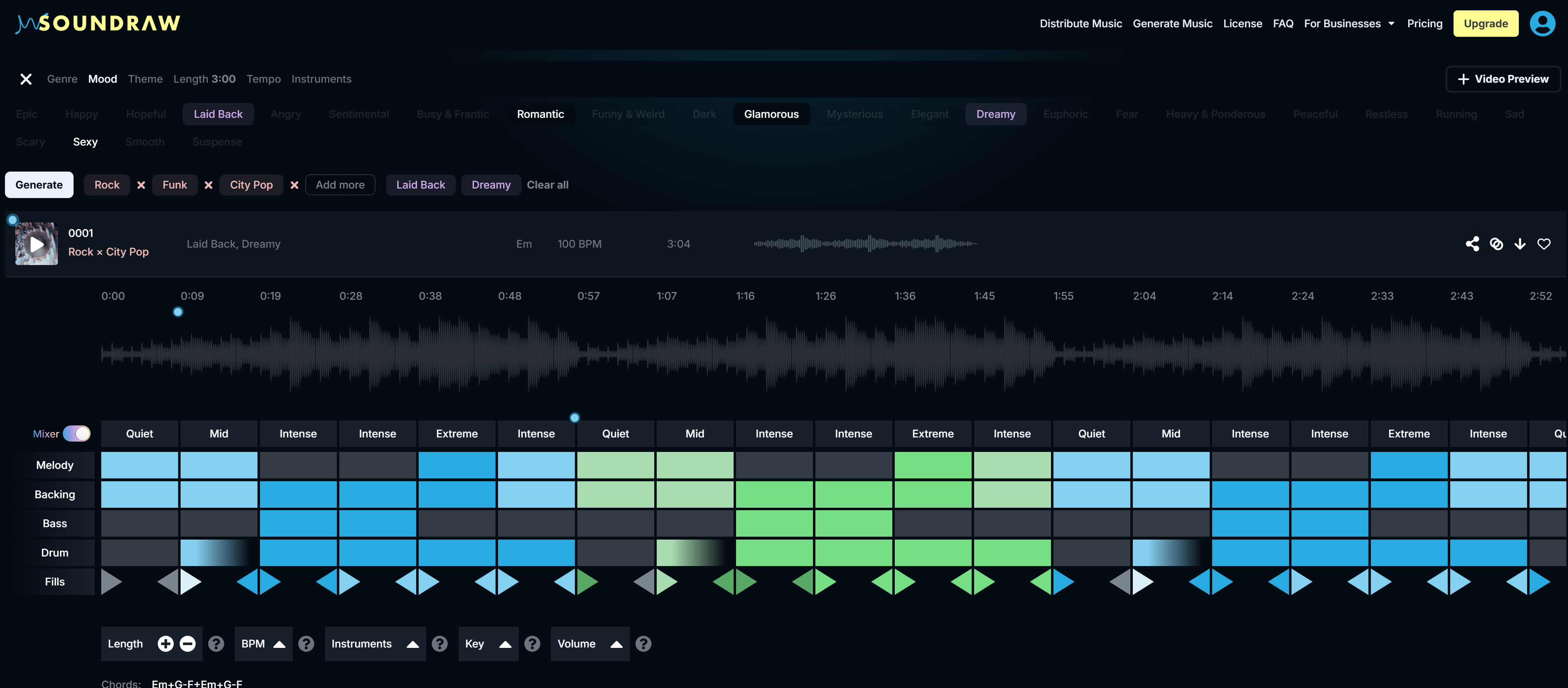
Task: Increase song length with the plus stepper
Action: click(x=165, y=643)
